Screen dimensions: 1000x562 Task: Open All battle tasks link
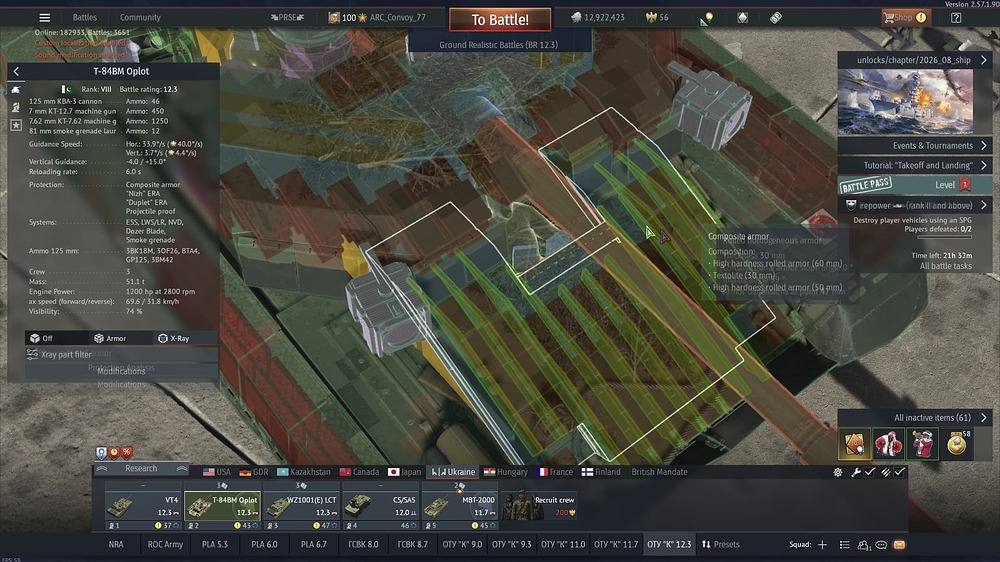pos(945,266)
